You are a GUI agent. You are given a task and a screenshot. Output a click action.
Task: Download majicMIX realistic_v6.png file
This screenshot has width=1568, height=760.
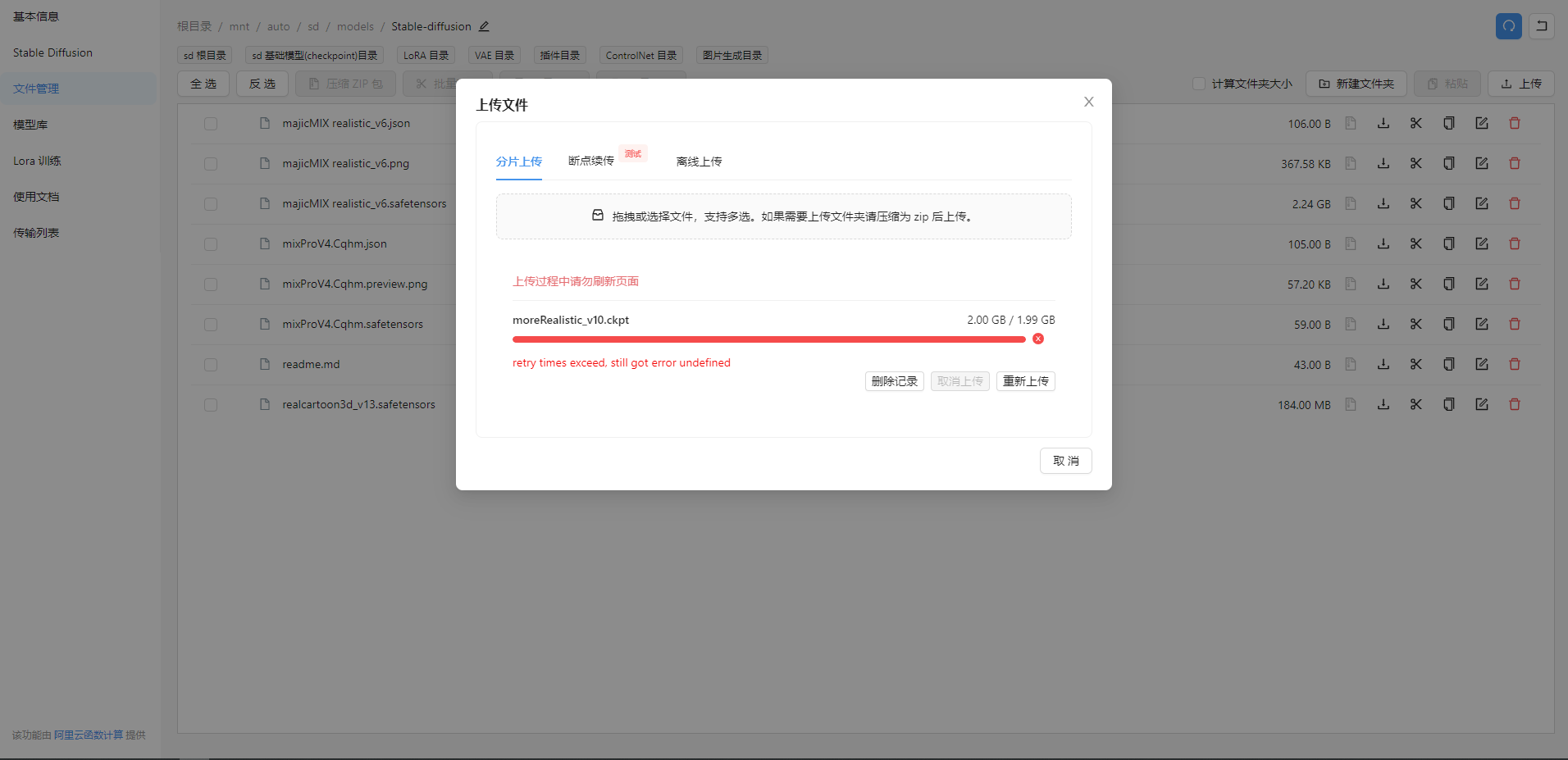click(x=1383, y=164)
